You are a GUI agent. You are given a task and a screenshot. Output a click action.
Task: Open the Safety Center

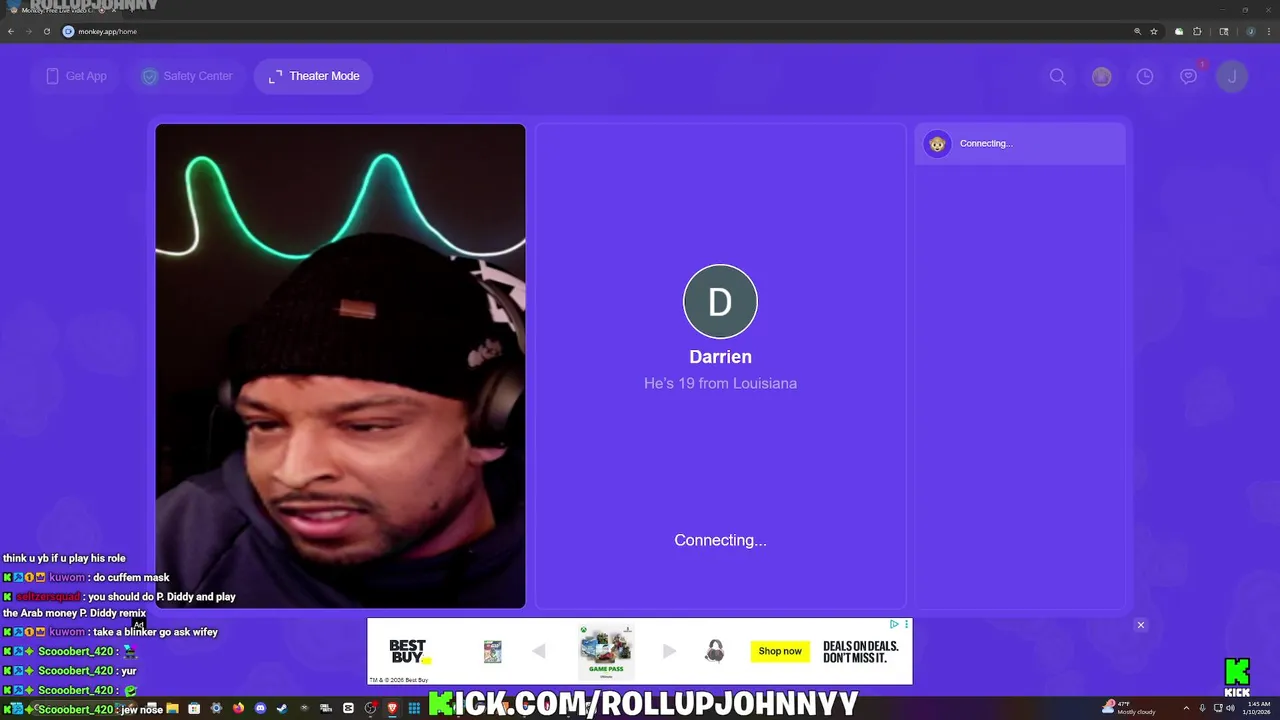pos(187,76)
